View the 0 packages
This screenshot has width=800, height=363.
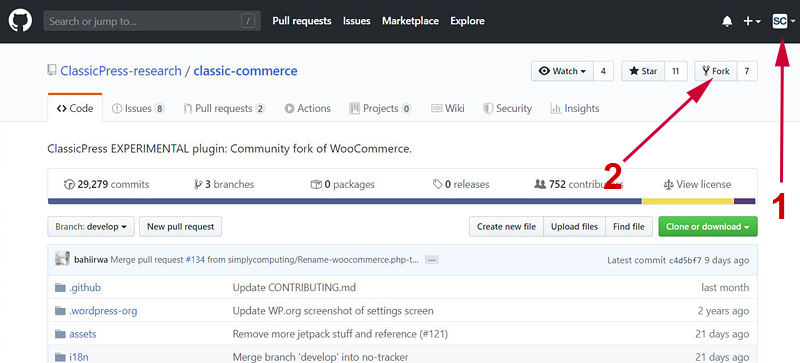click(343, 184)
